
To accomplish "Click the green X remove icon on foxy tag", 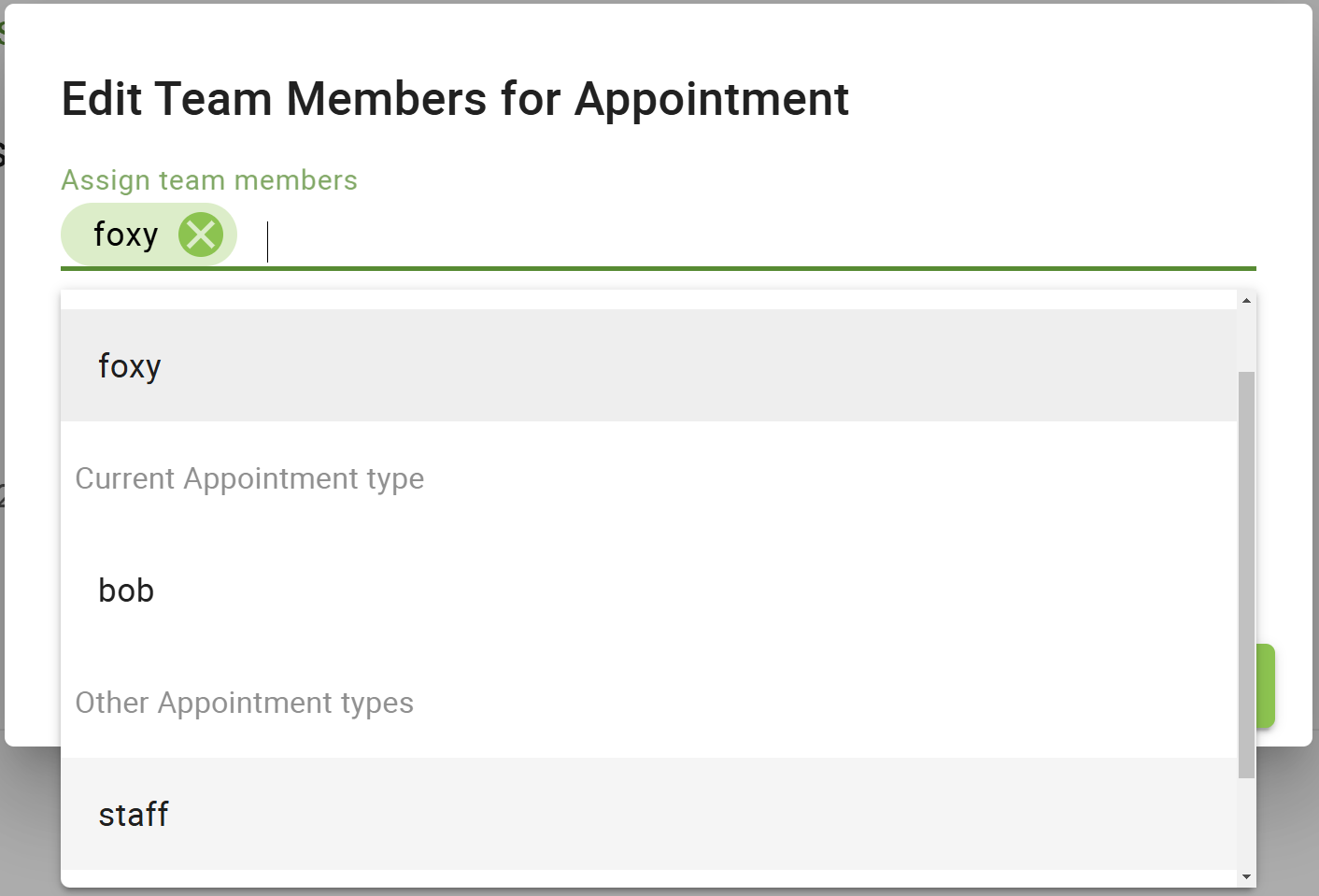I will (201, 235).
